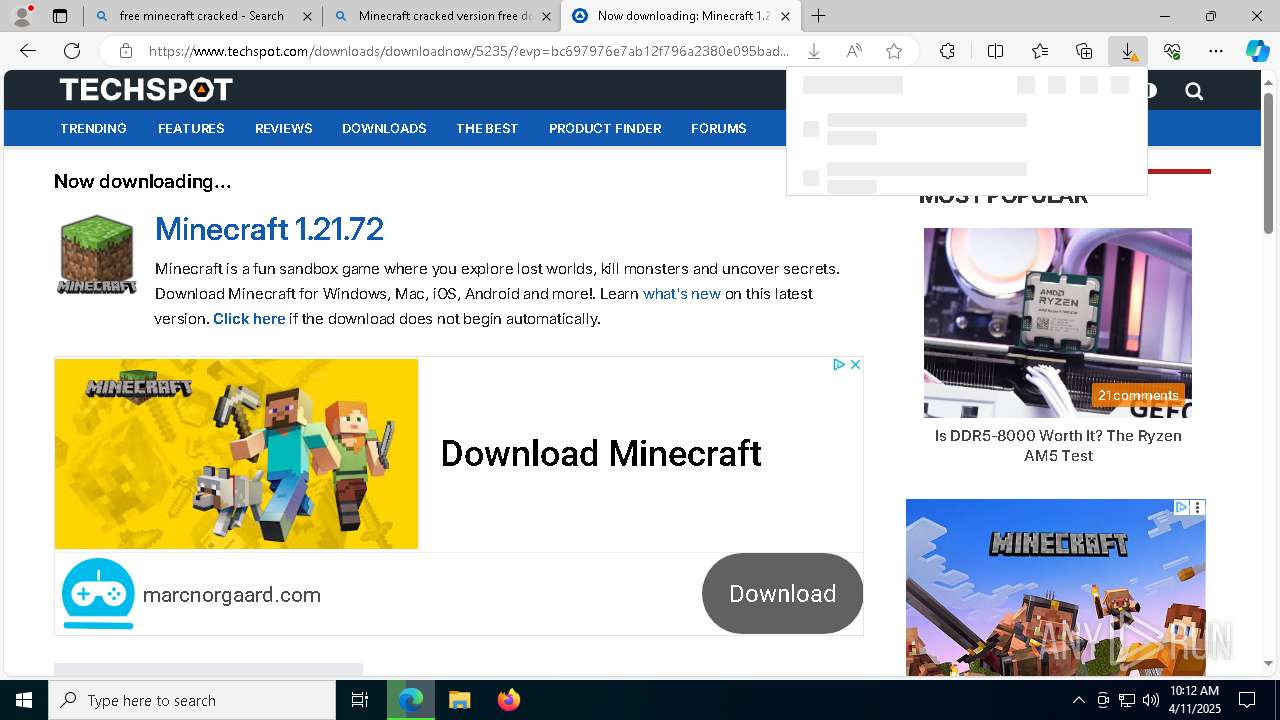This screenshot has width=1280, height=720.
Task: Open PRODUCT FINDER menu
Action: coord(605,128)
